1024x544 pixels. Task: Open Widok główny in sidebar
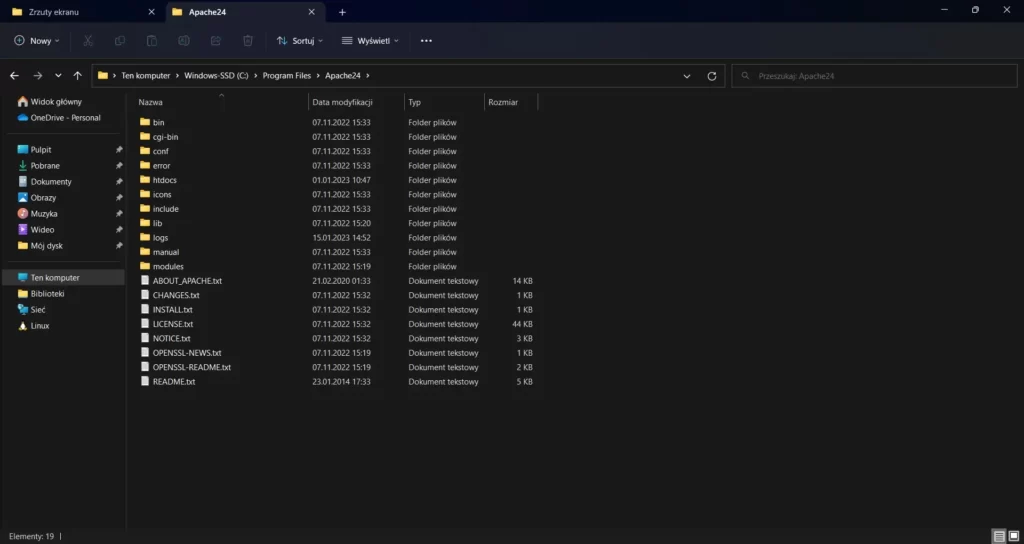[x=50, y=102]
